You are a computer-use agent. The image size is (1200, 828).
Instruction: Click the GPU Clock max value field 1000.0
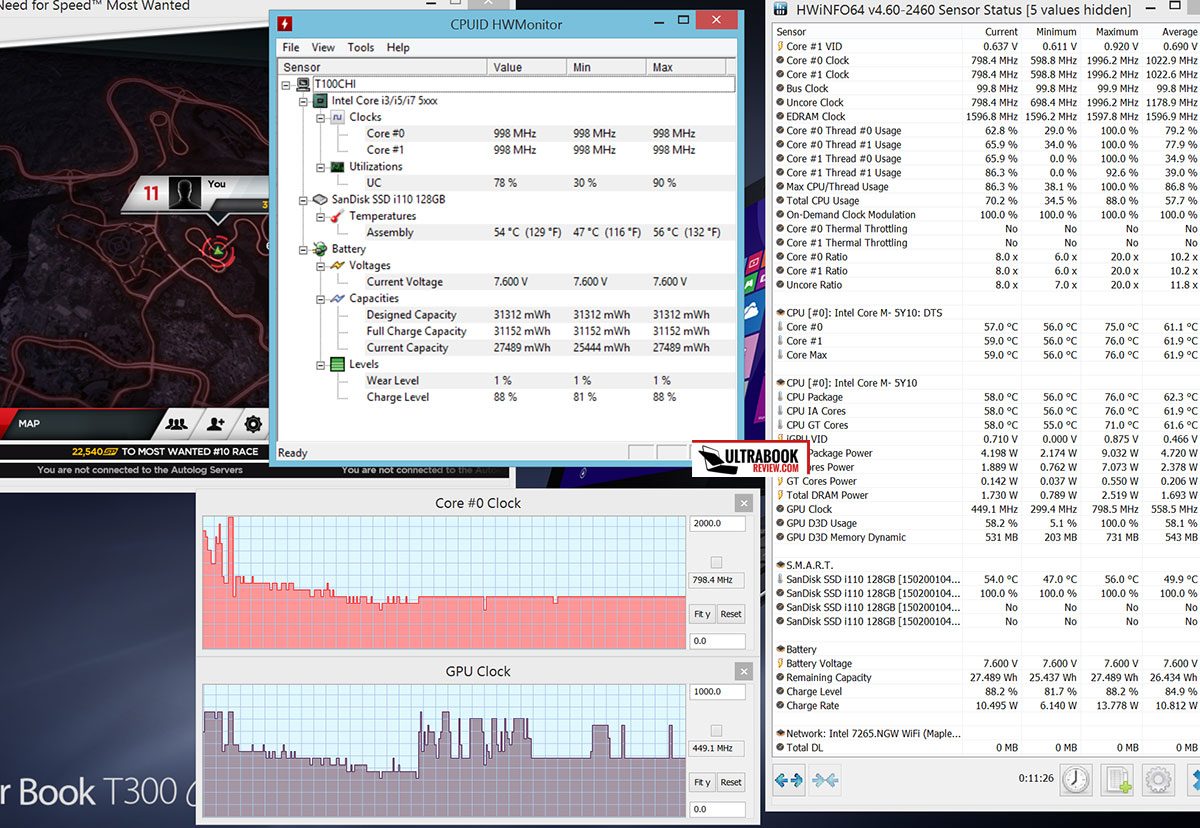tap(717, 691)
